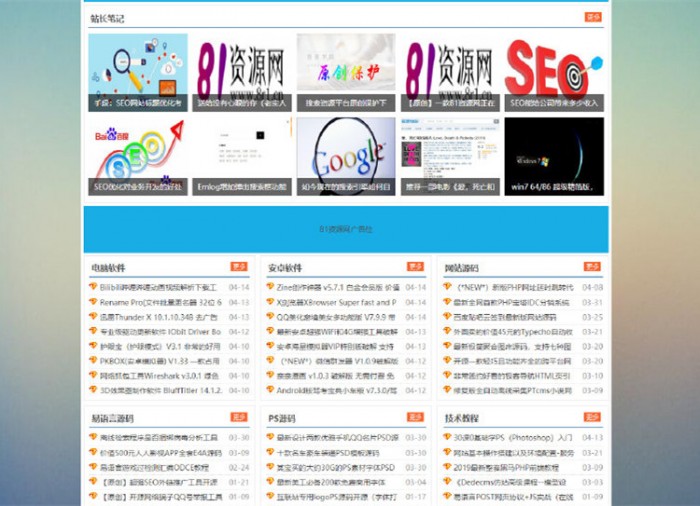Image resolution: width=700 pixels, height=506 pixels.
Task: Click the 技术教程 section heading
Action: [x=462, y=418]
